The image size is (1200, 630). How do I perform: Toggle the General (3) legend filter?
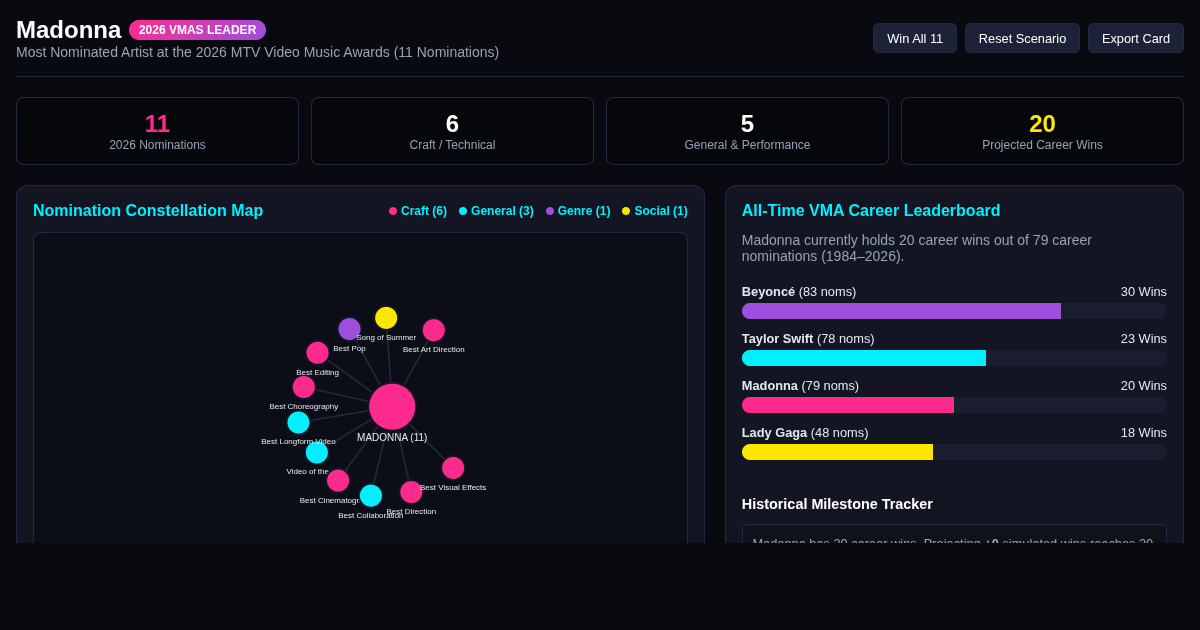coord(496,211)
